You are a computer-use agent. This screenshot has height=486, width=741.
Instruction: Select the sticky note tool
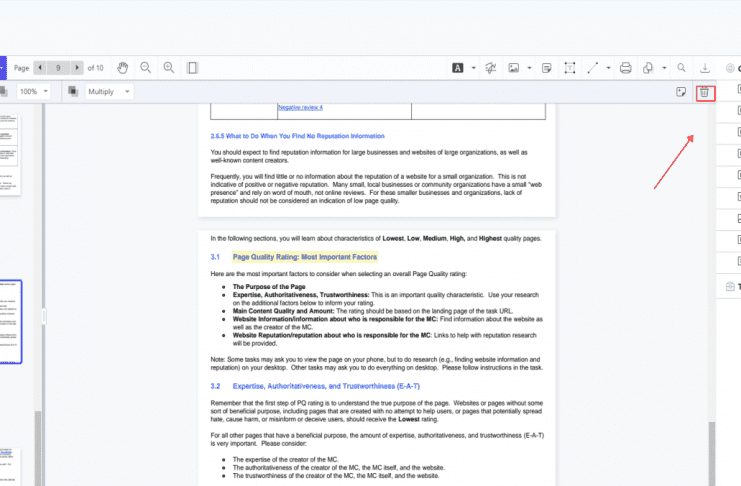tap(547, 68)
